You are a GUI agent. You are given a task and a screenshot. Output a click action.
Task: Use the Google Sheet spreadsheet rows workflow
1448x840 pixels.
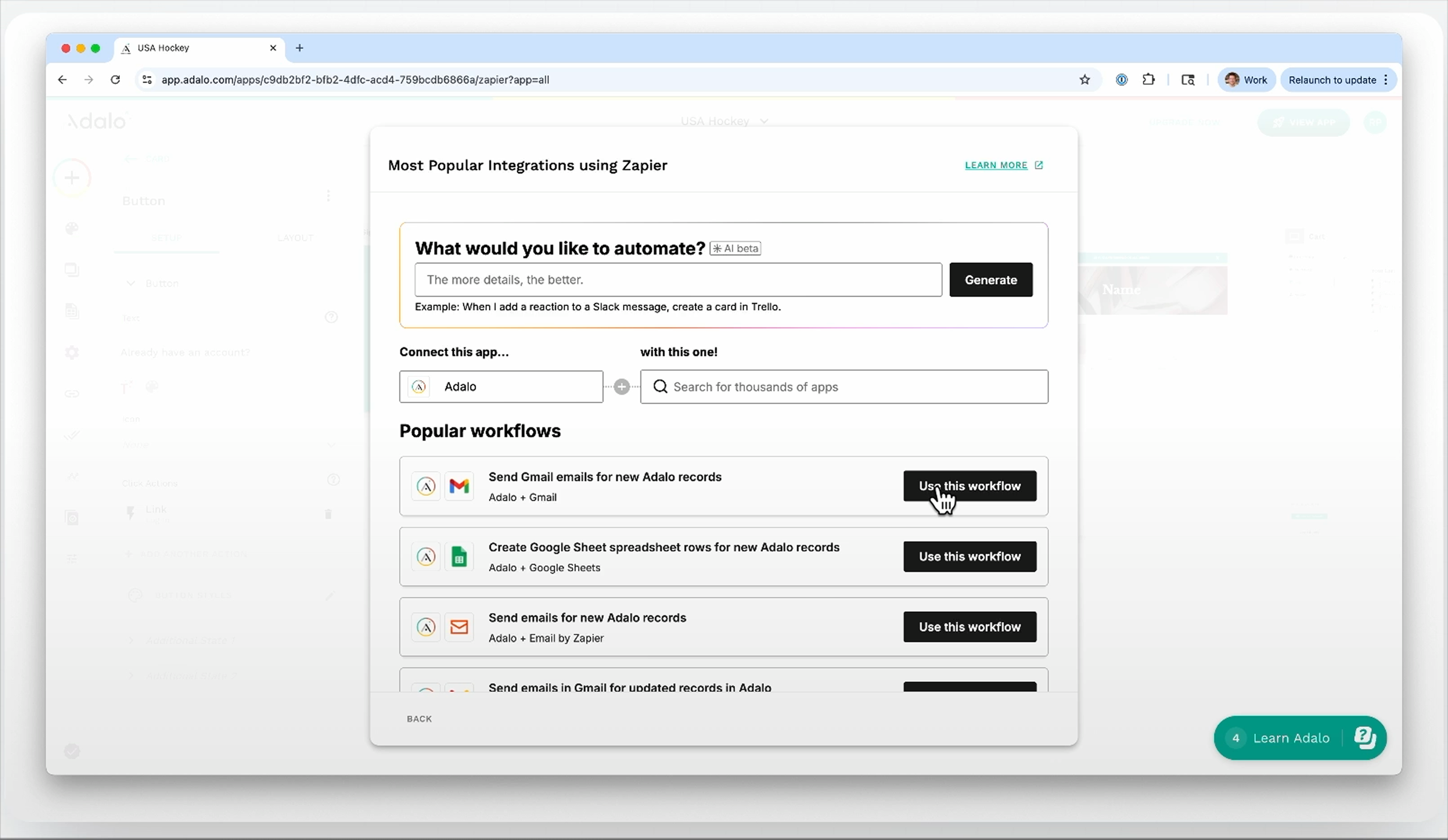click(x=970, y=557)
